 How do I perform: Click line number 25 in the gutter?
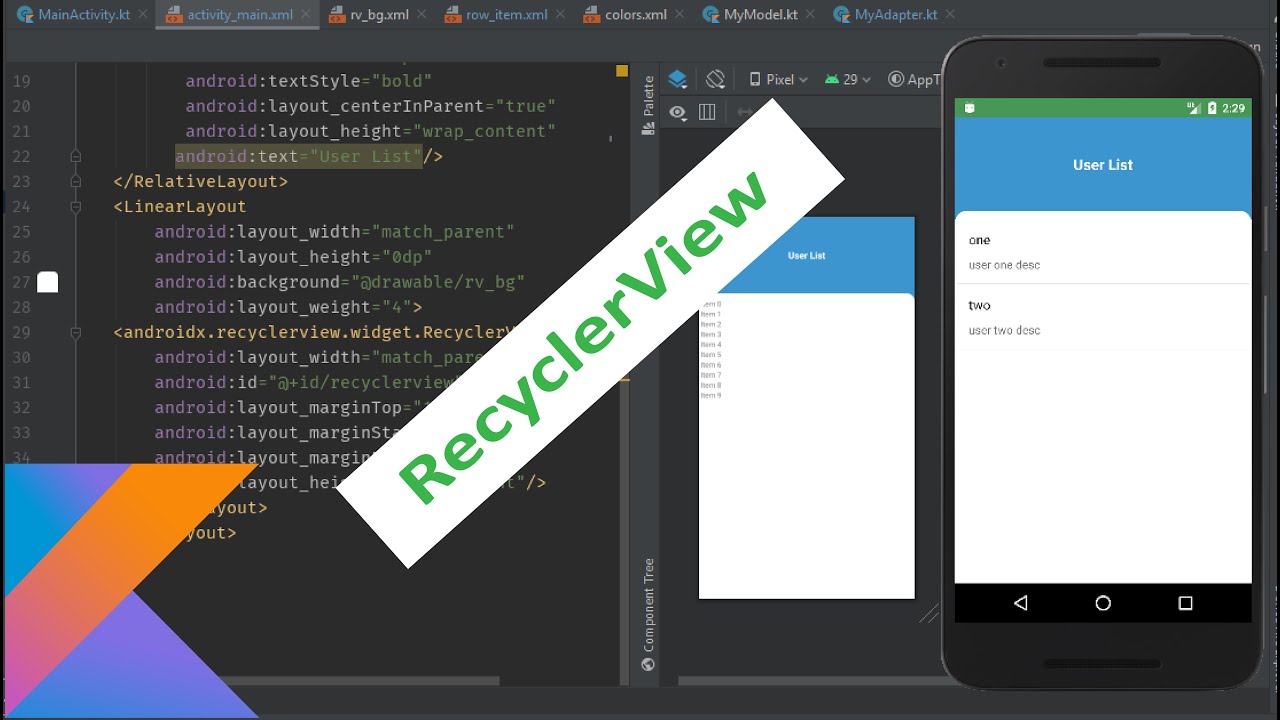pyautogui.click(x=21, y=232)
